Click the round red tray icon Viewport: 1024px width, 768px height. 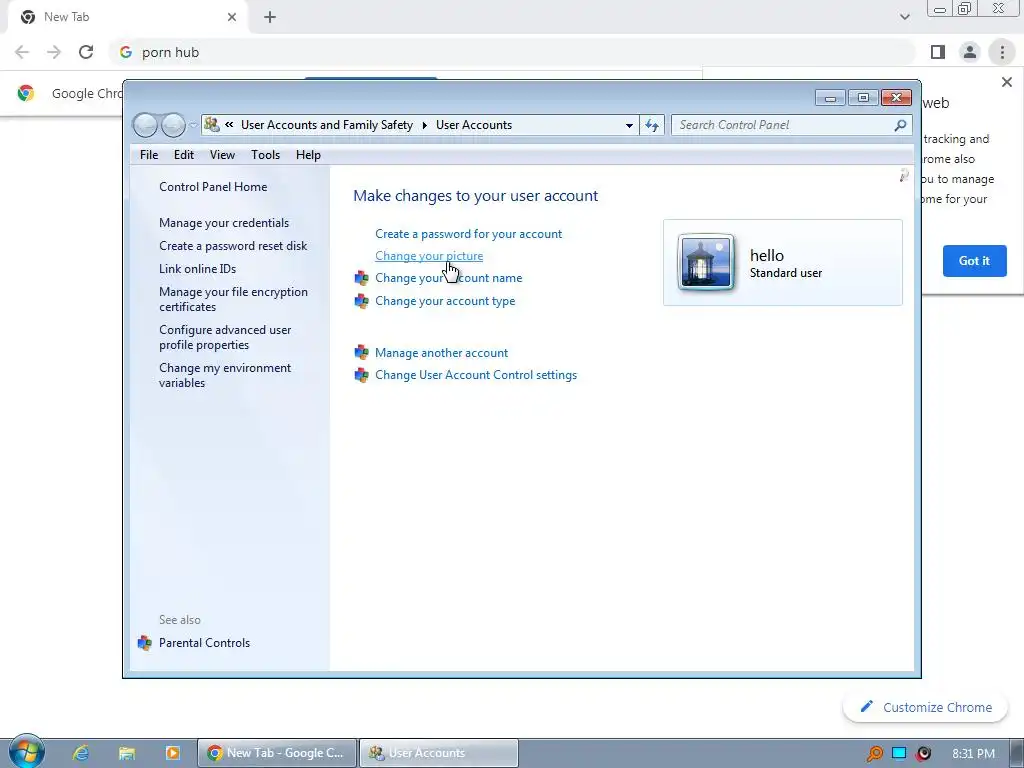pyautogui.click(x=923, y=754)
